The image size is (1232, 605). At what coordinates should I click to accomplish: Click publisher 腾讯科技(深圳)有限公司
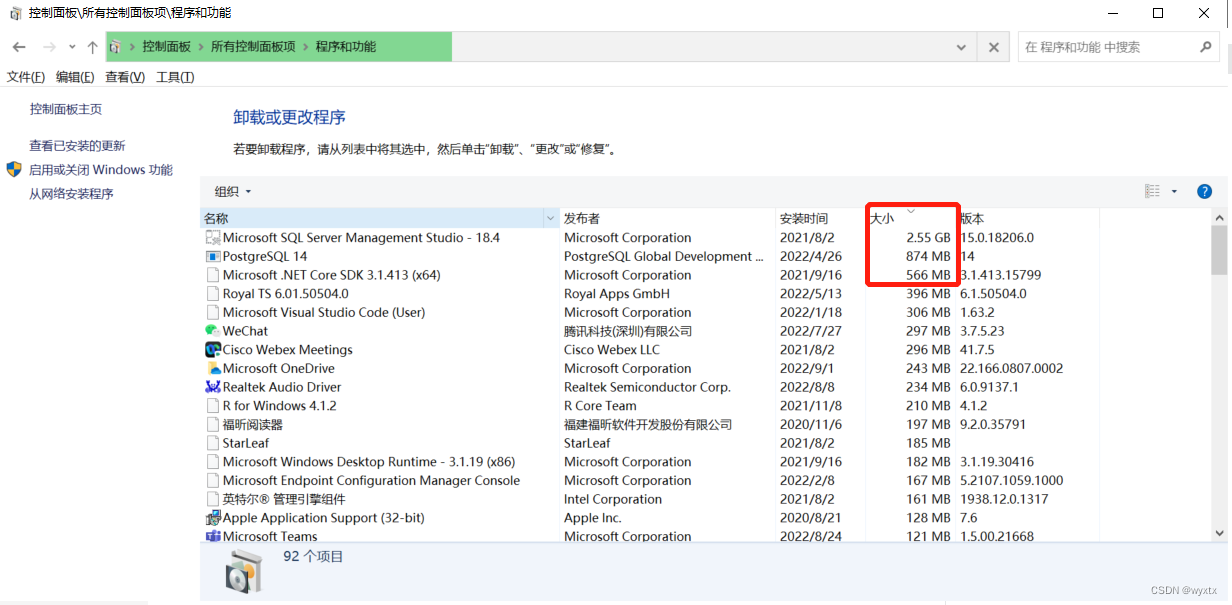(x=628, y=331)
